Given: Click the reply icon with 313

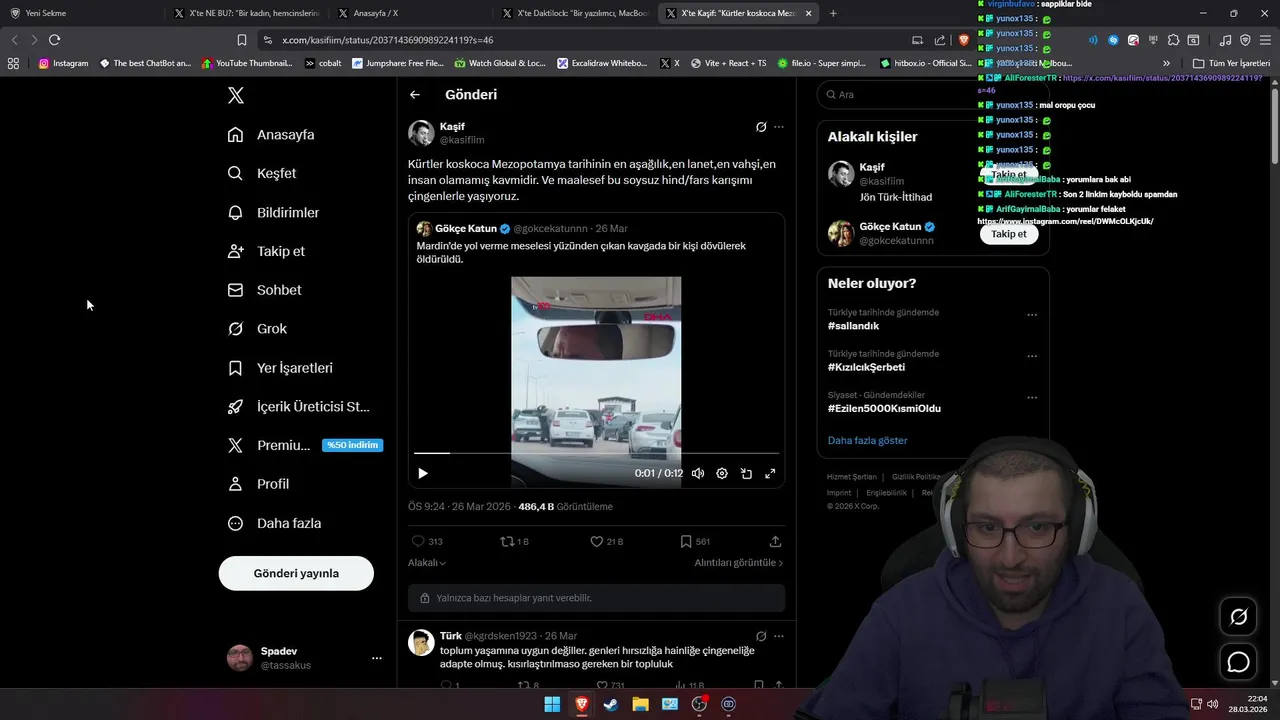Looking at the screenshot, I should 427,541.
